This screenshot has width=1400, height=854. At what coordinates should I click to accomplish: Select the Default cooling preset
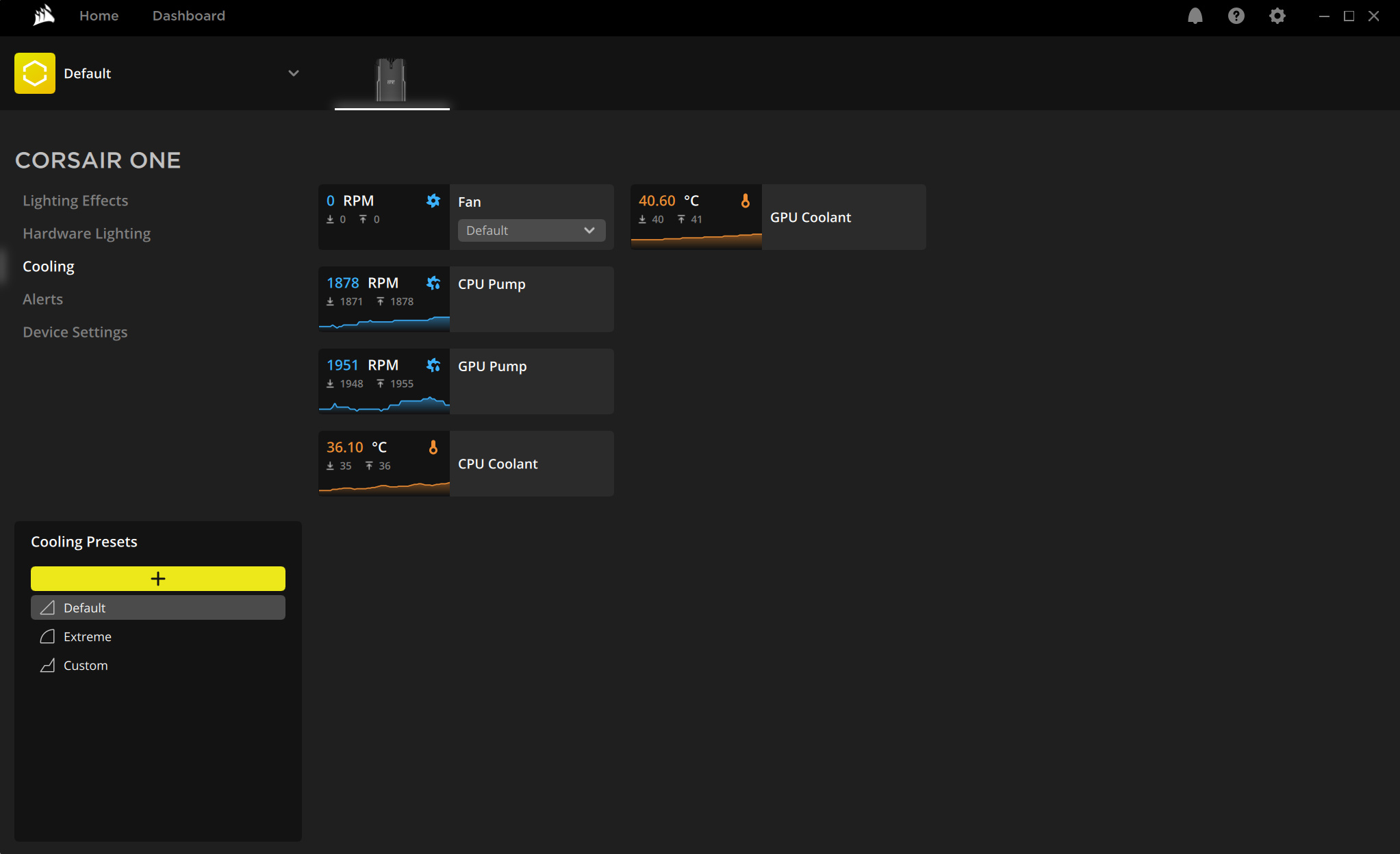tap(157, 608)
